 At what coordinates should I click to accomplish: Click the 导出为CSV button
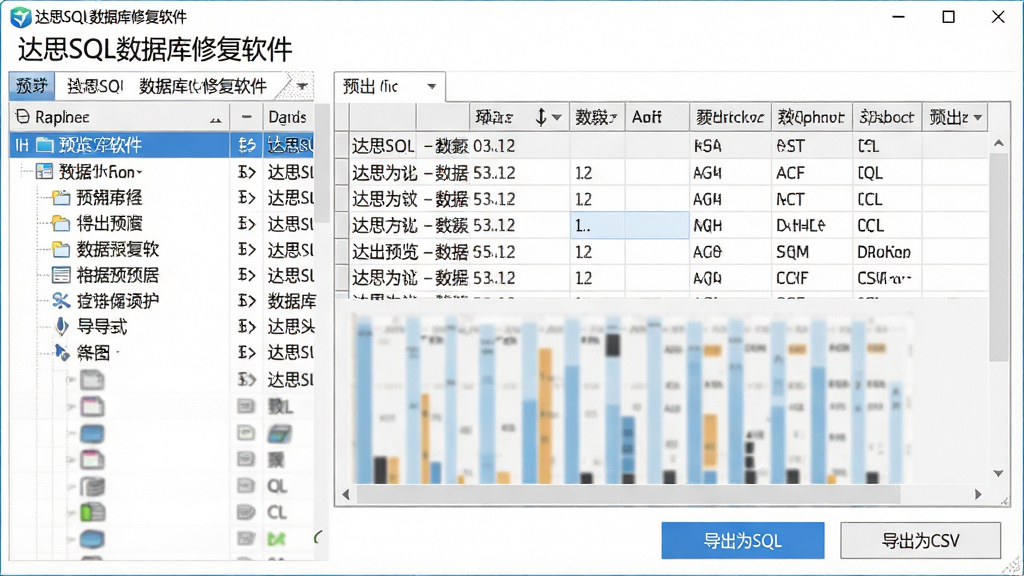click(920, 541)
